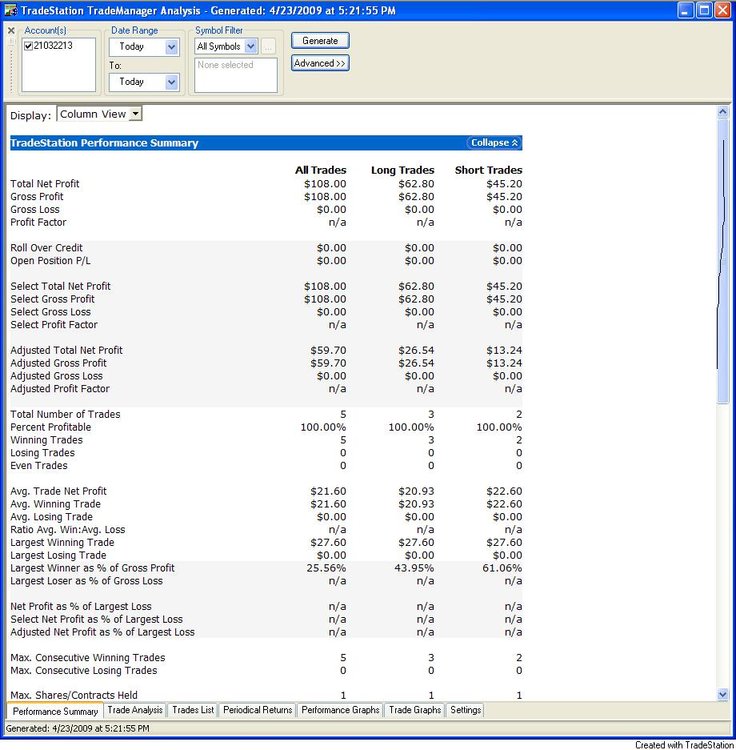
Task: Click 'Max. Shares/Contracts Held' label
Action: click(x=74, y=695)
